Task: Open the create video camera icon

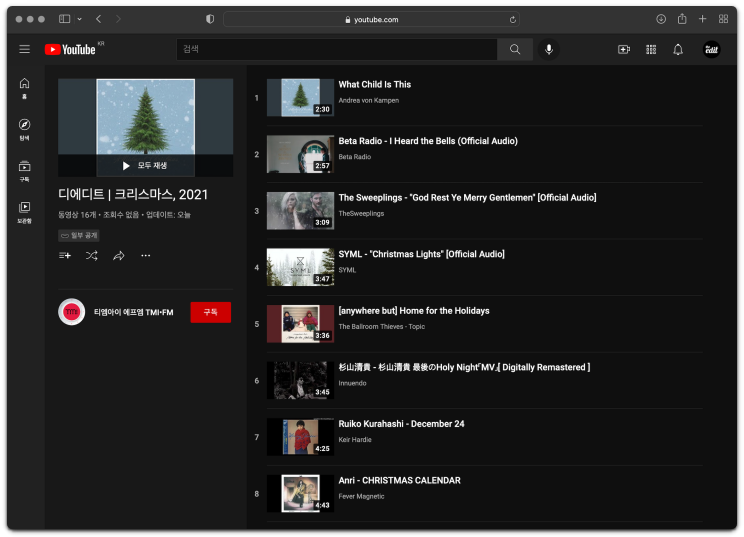Action: (623, 49)
